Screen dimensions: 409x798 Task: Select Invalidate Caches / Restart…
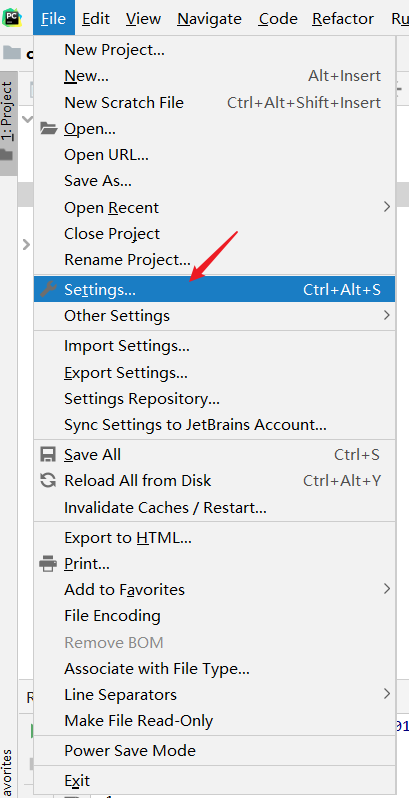(214, 507)
